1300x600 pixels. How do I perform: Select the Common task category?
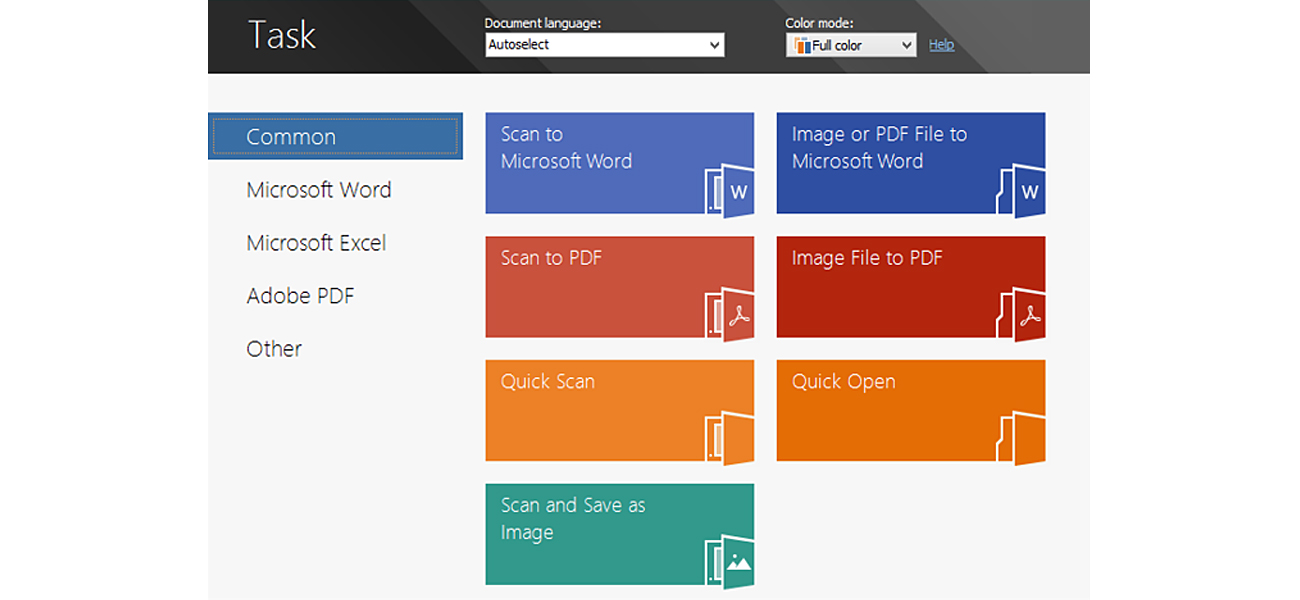pos(335,136)
